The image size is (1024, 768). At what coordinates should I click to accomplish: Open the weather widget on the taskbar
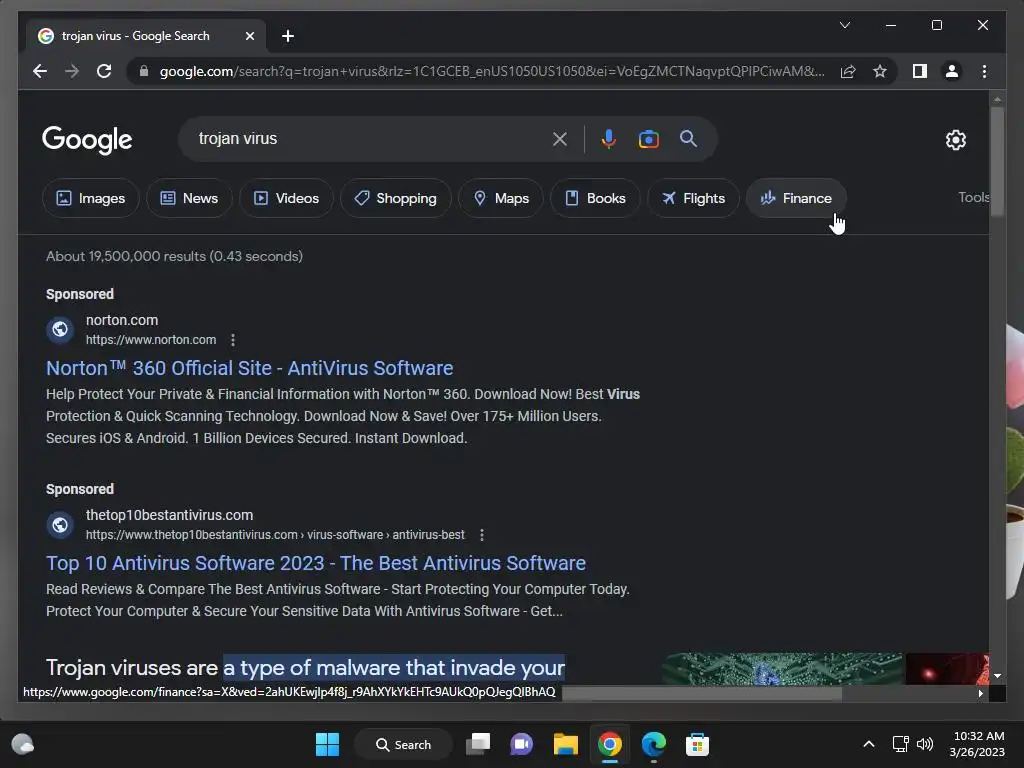[x=23, y=744]
